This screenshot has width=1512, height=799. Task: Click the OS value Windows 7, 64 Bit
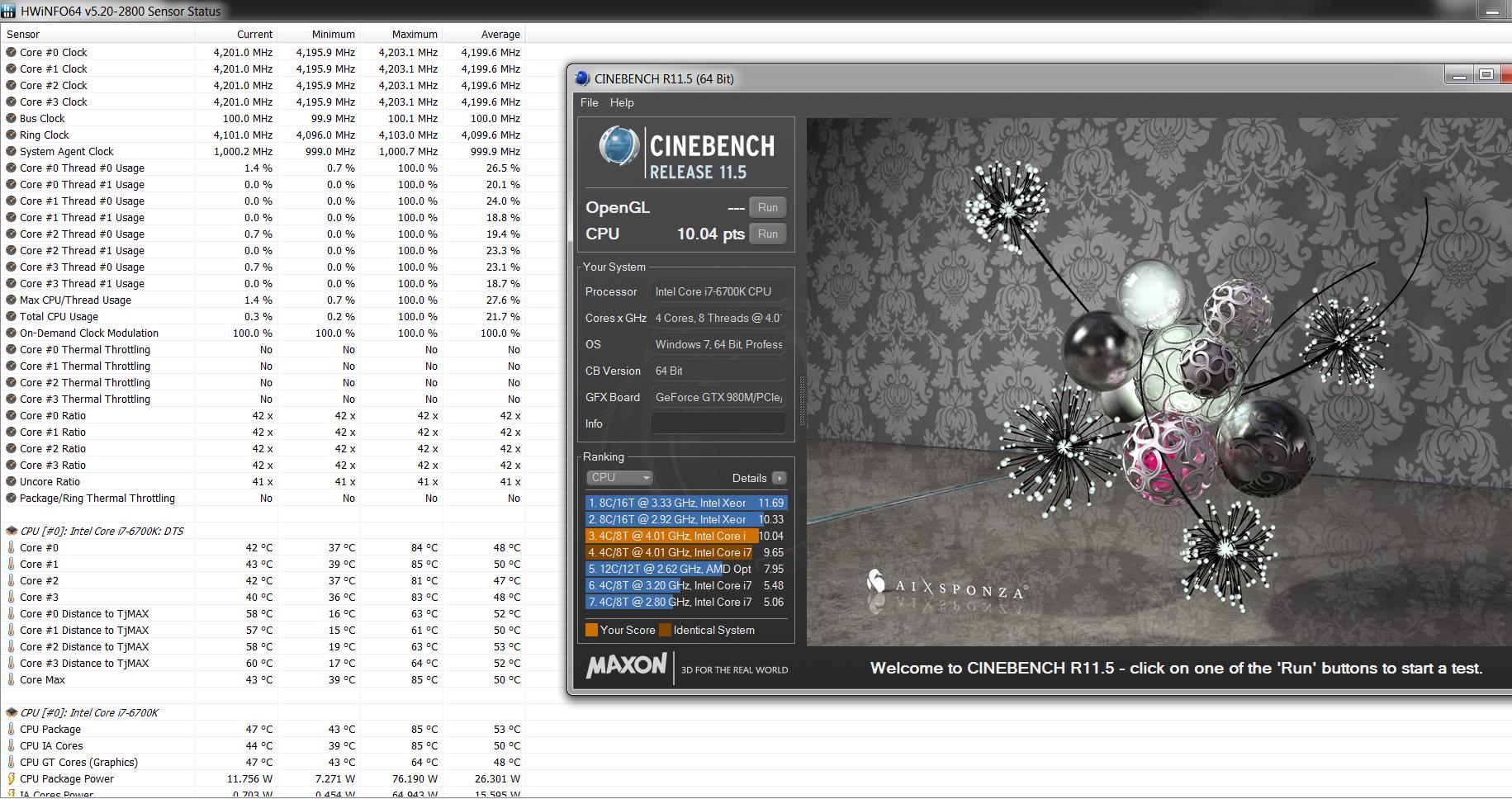click(x=718, y=344)
